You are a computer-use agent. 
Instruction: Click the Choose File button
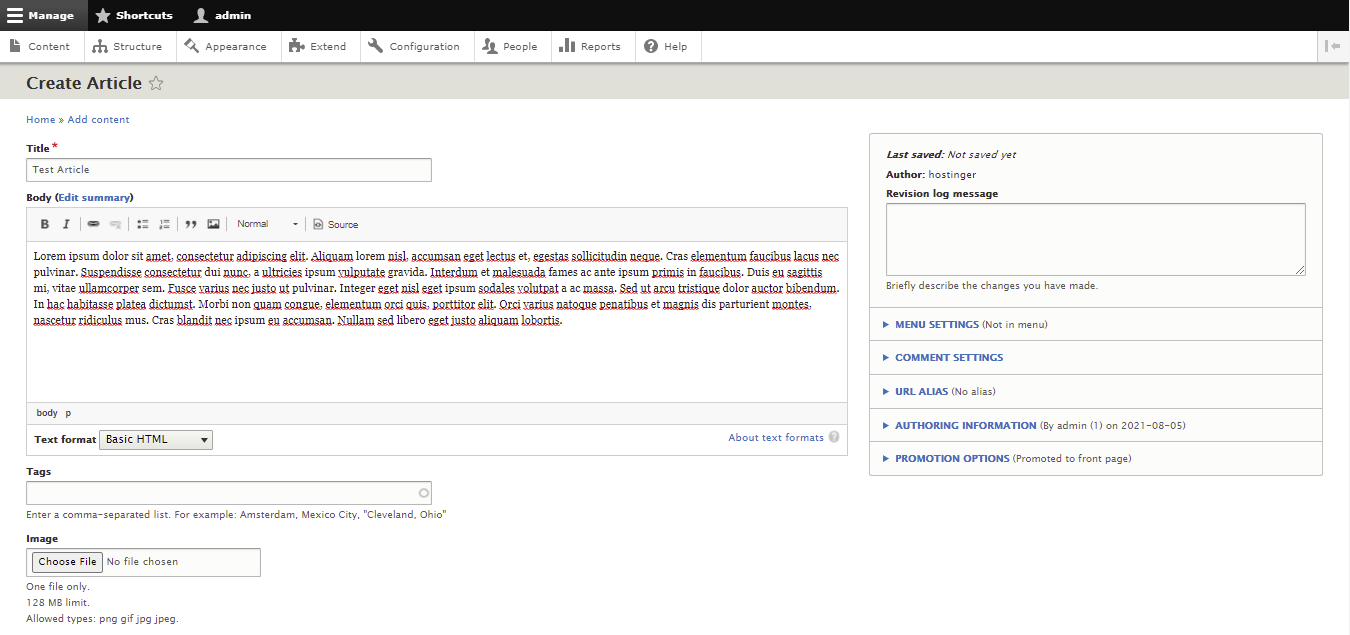[67, 562]
